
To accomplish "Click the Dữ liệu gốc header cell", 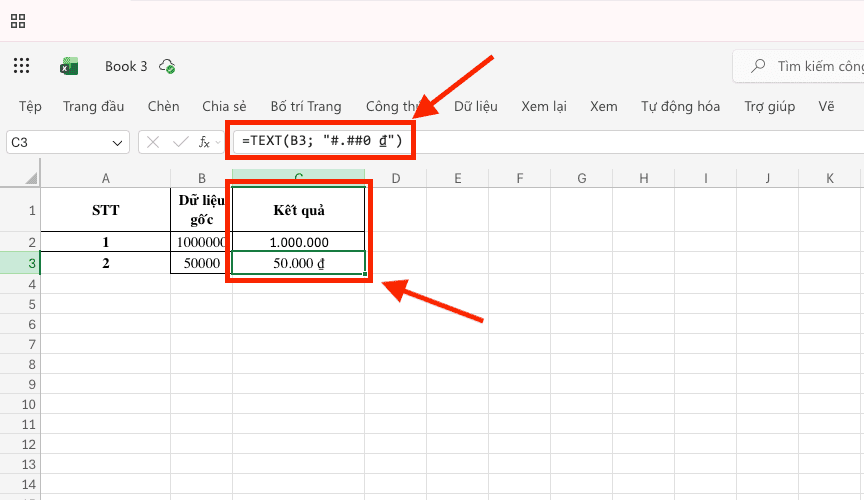I will 202,210.
